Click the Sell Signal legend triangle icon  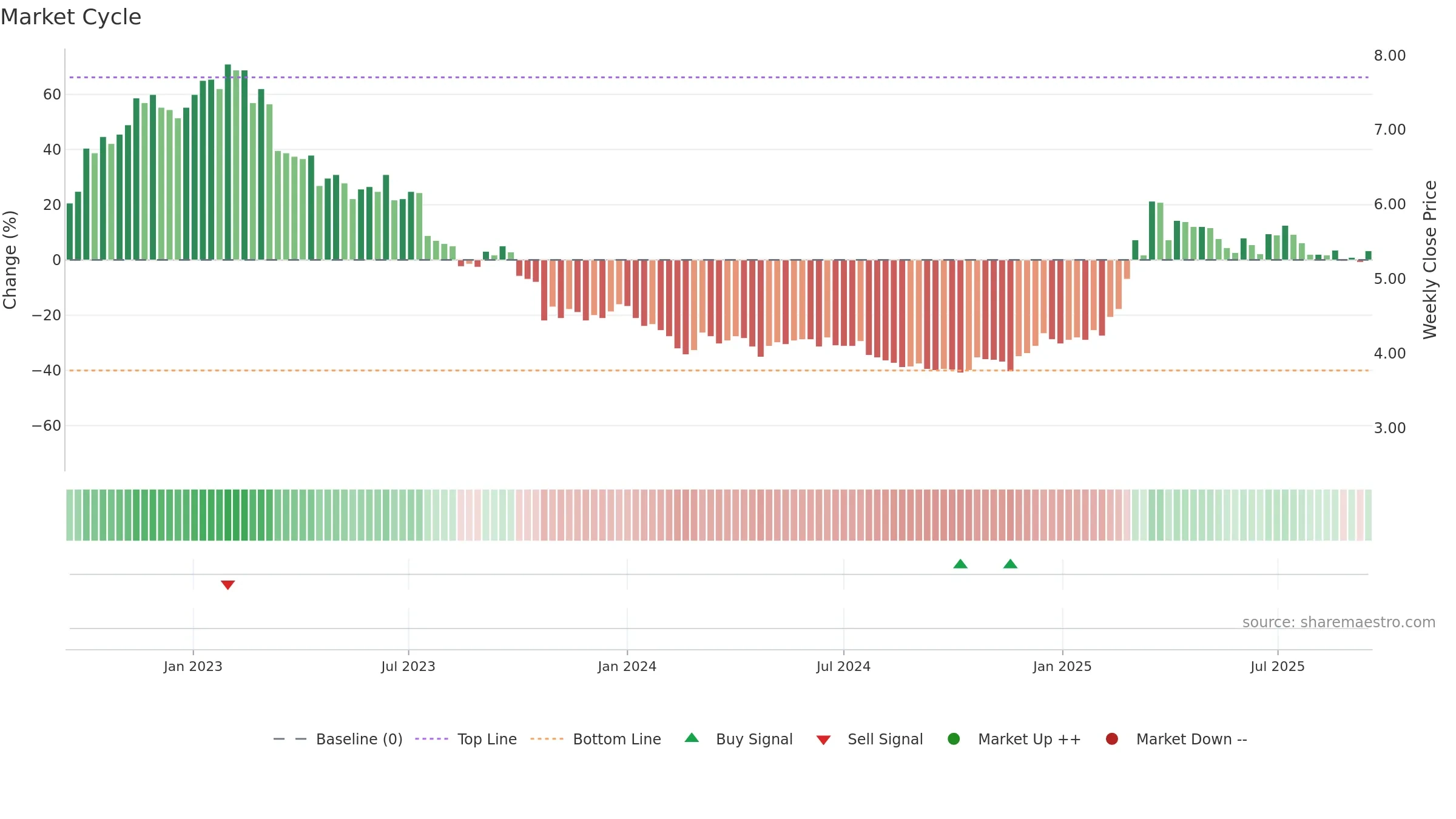tap(823, 740)
